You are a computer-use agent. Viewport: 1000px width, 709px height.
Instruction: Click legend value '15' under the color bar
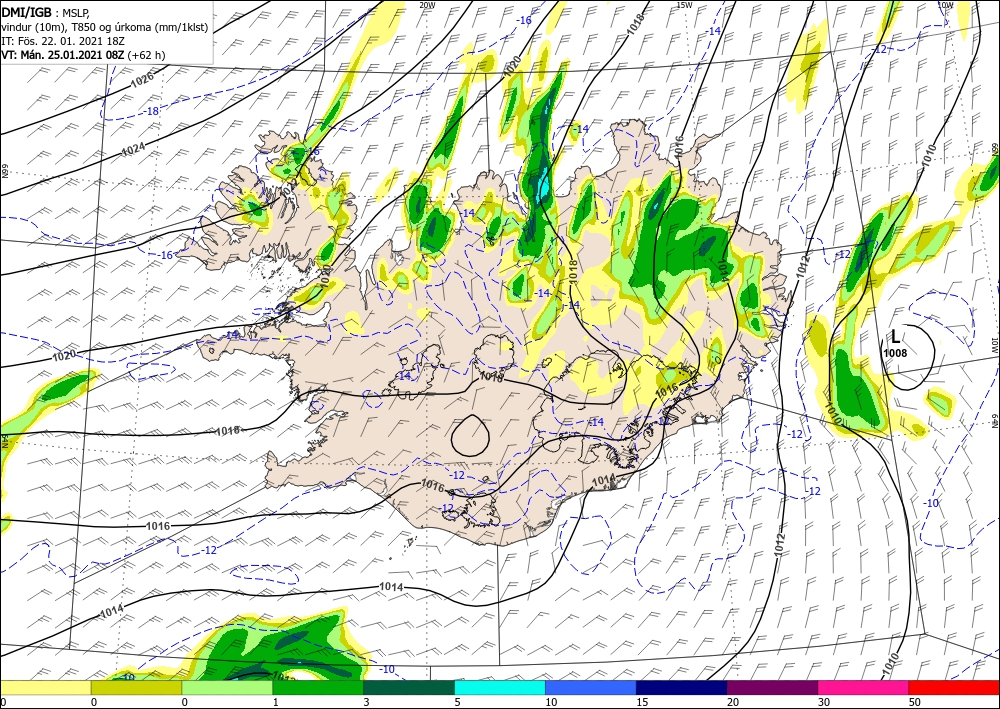[642, 702]
